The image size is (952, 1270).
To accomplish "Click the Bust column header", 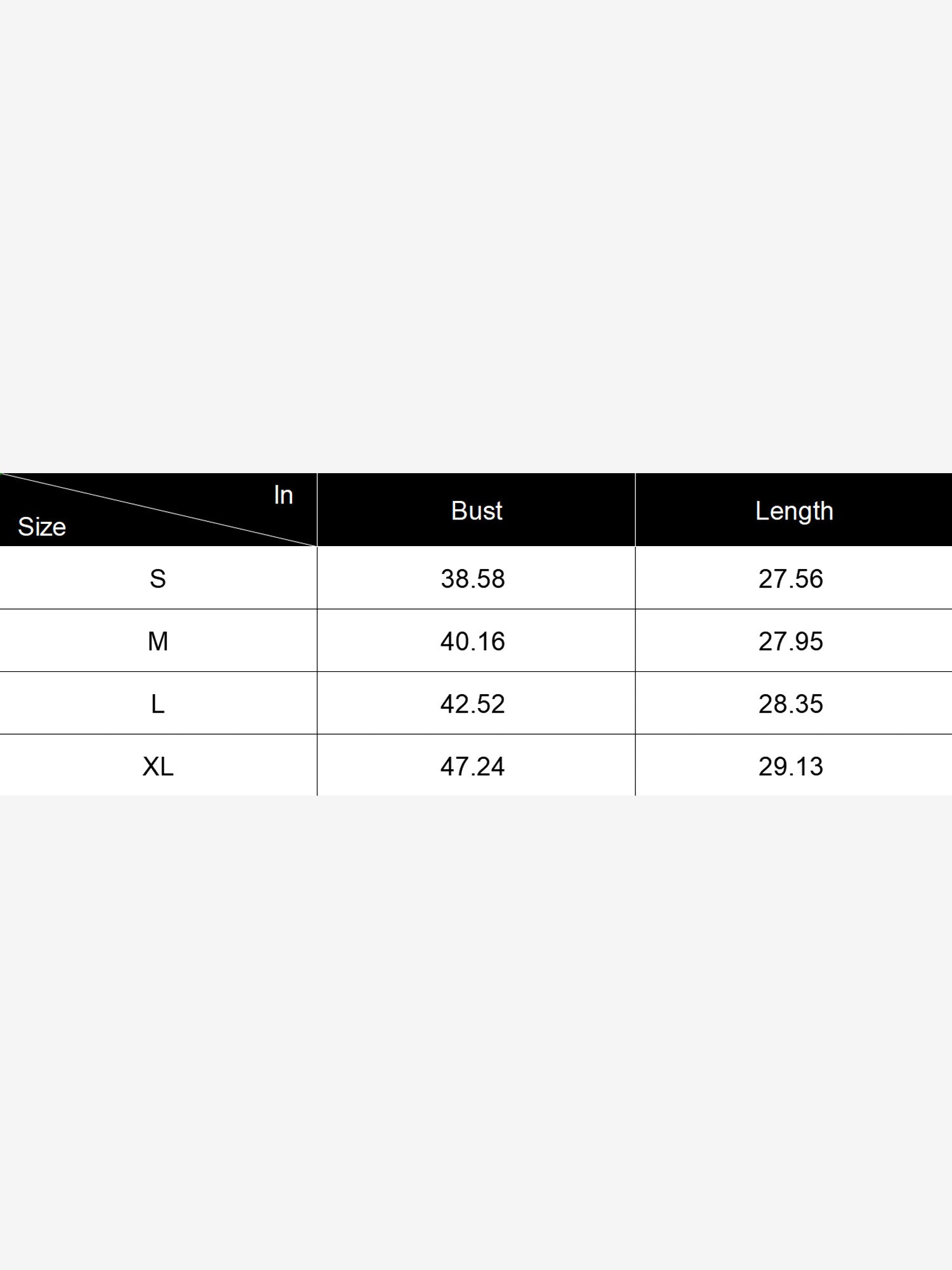I will [477, 511].
